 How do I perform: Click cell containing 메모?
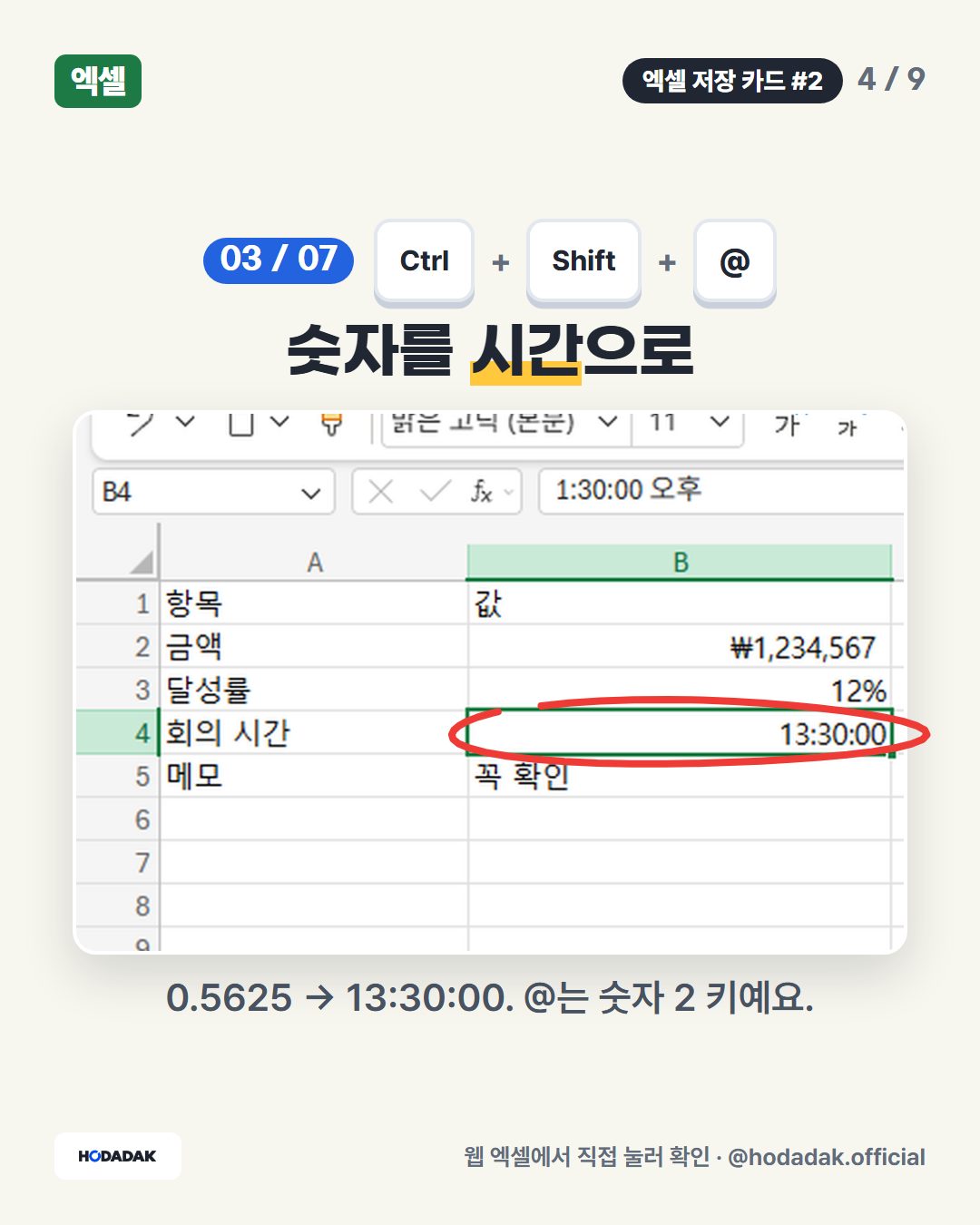pos(314,777)
